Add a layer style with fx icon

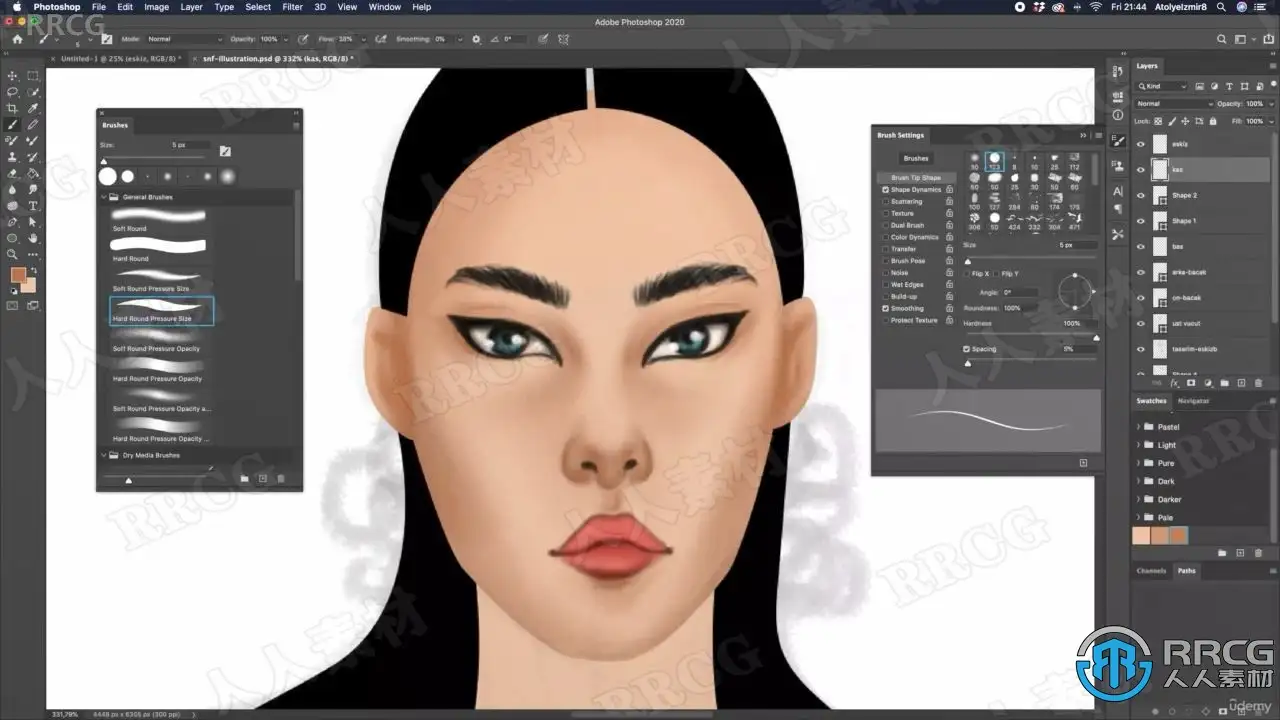click(x=1175, y=382)
